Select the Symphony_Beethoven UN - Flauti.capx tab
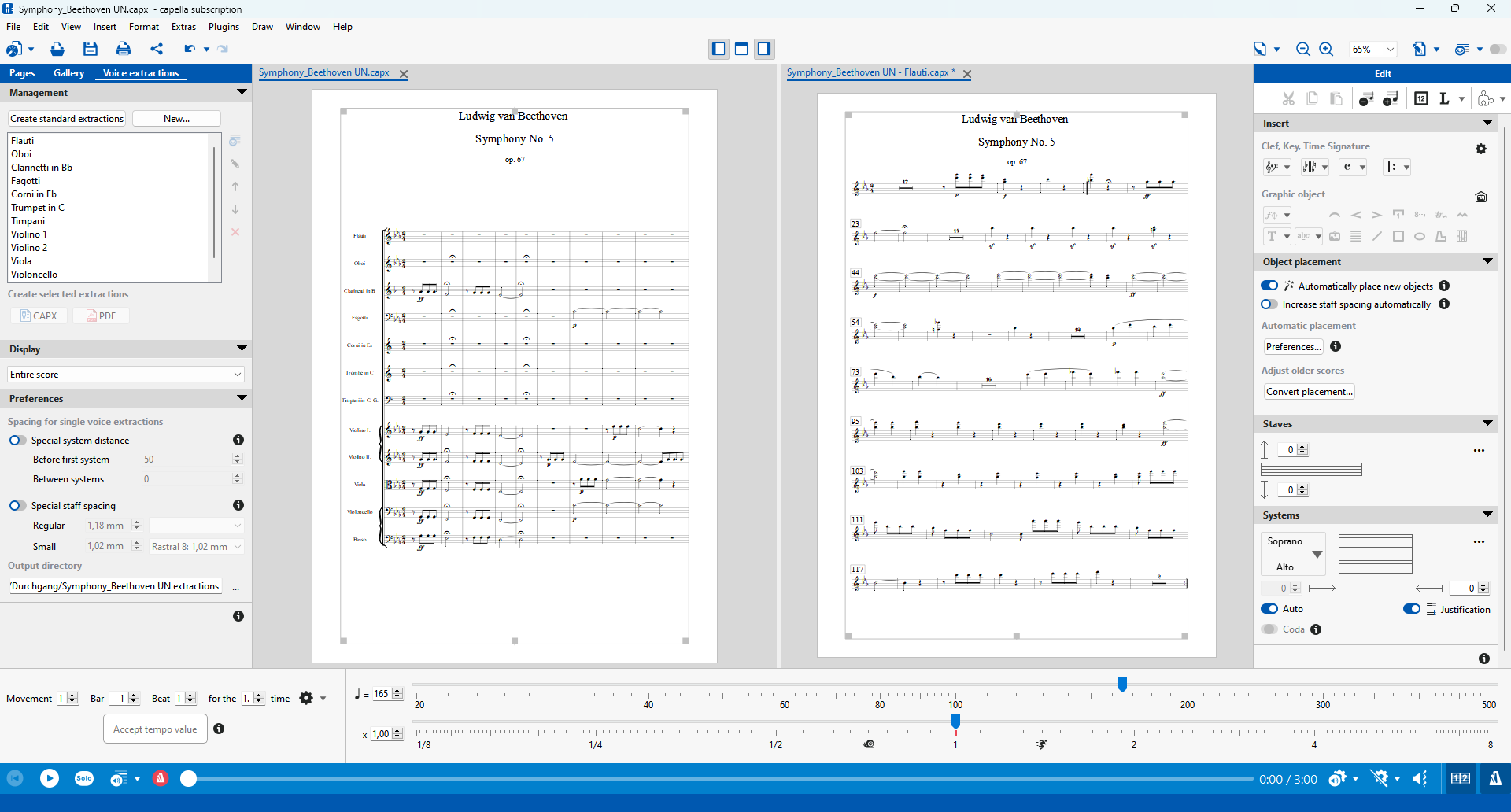The height and width of the screenshot is (812, 1511). [870, 72]
